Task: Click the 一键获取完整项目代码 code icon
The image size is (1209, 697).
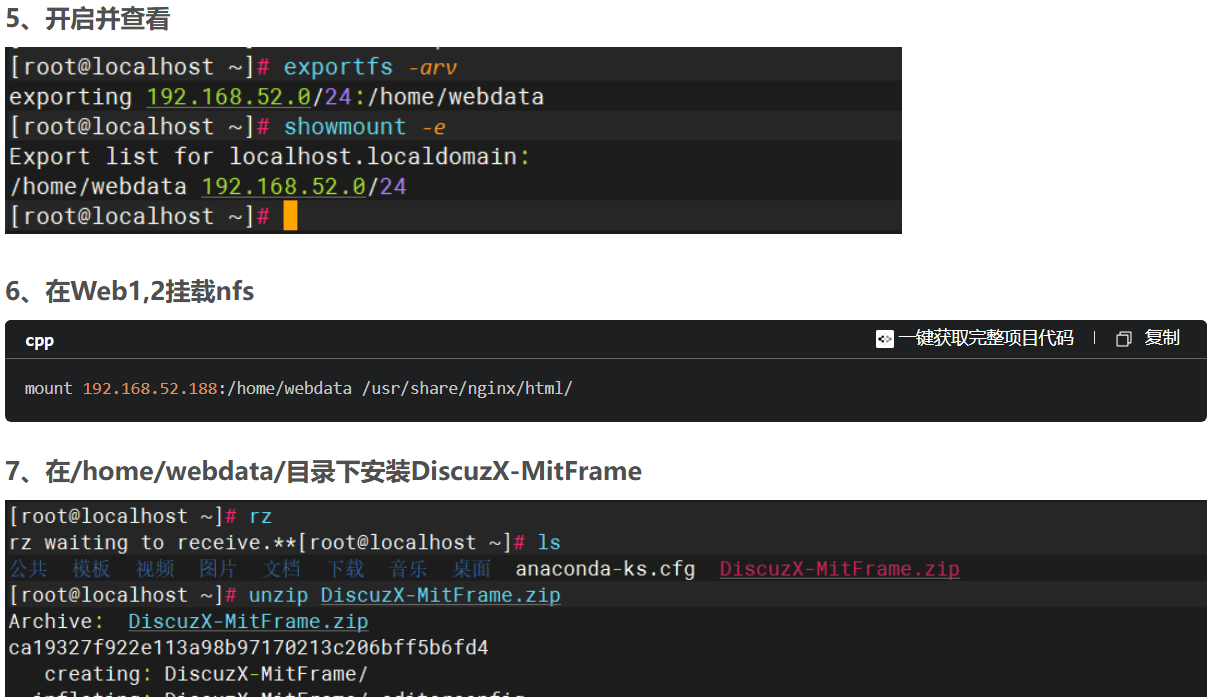Action: 884,339
